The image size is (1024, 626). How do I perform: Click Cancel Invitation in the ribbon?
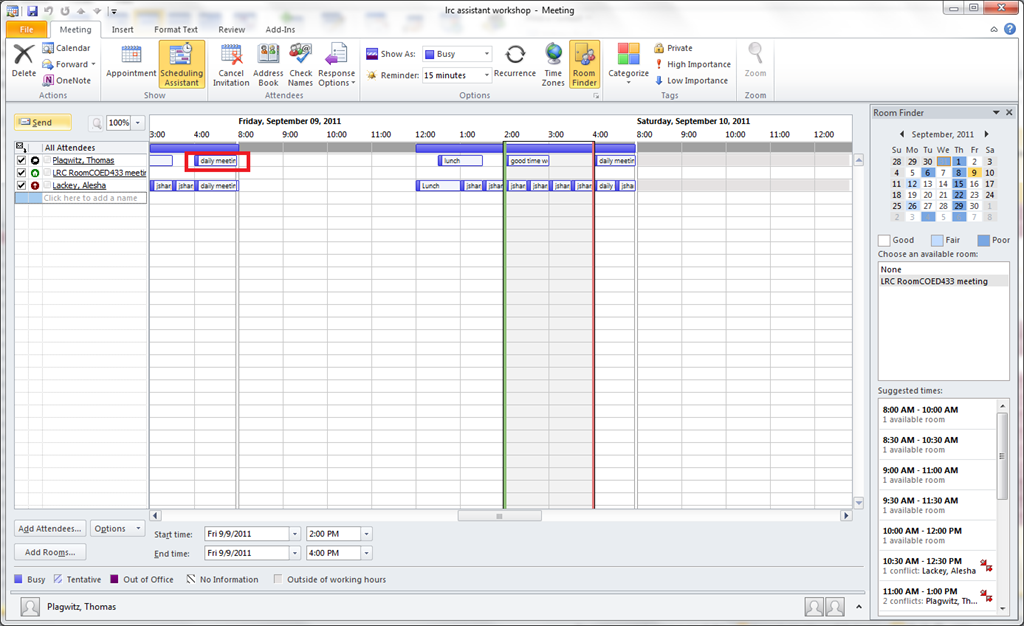[231, 64]
